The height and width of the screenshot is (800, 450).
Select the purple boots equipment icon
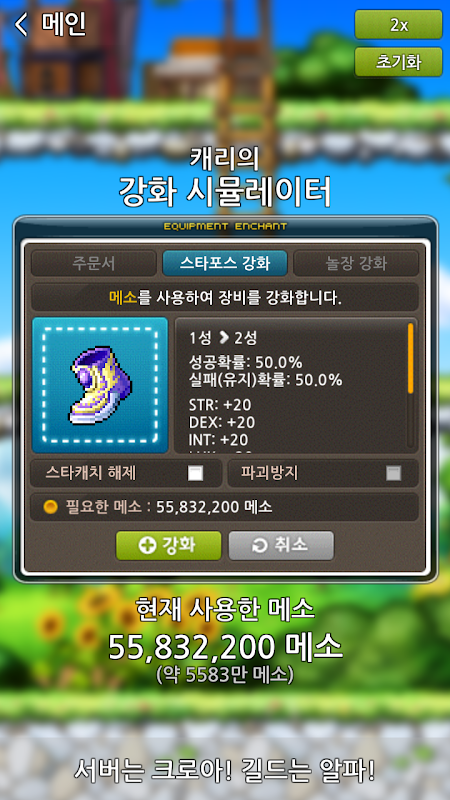(x=100, y=385)
